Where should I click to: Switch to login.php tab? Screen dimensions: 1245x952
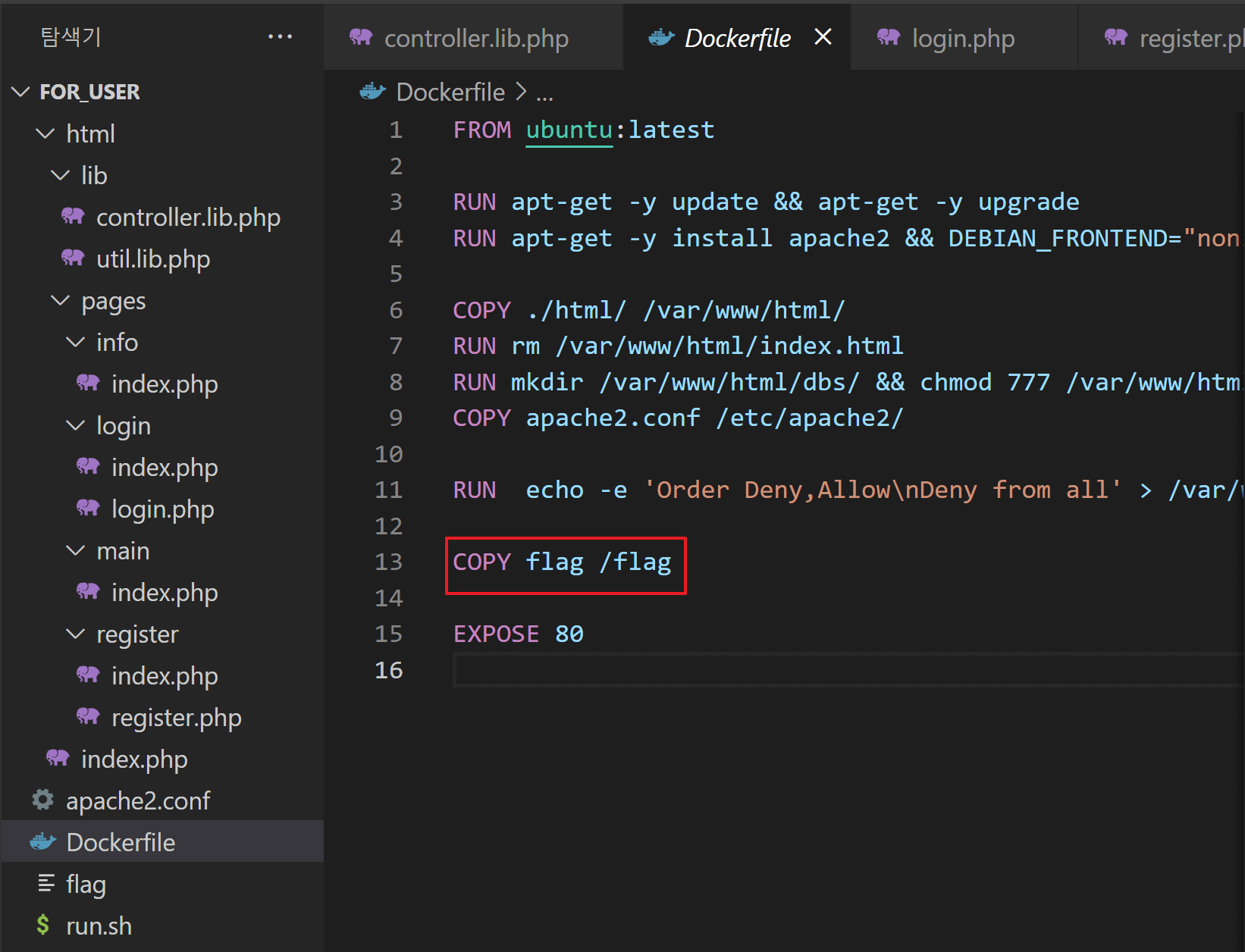pyautogui.click(x=963, y=38)
